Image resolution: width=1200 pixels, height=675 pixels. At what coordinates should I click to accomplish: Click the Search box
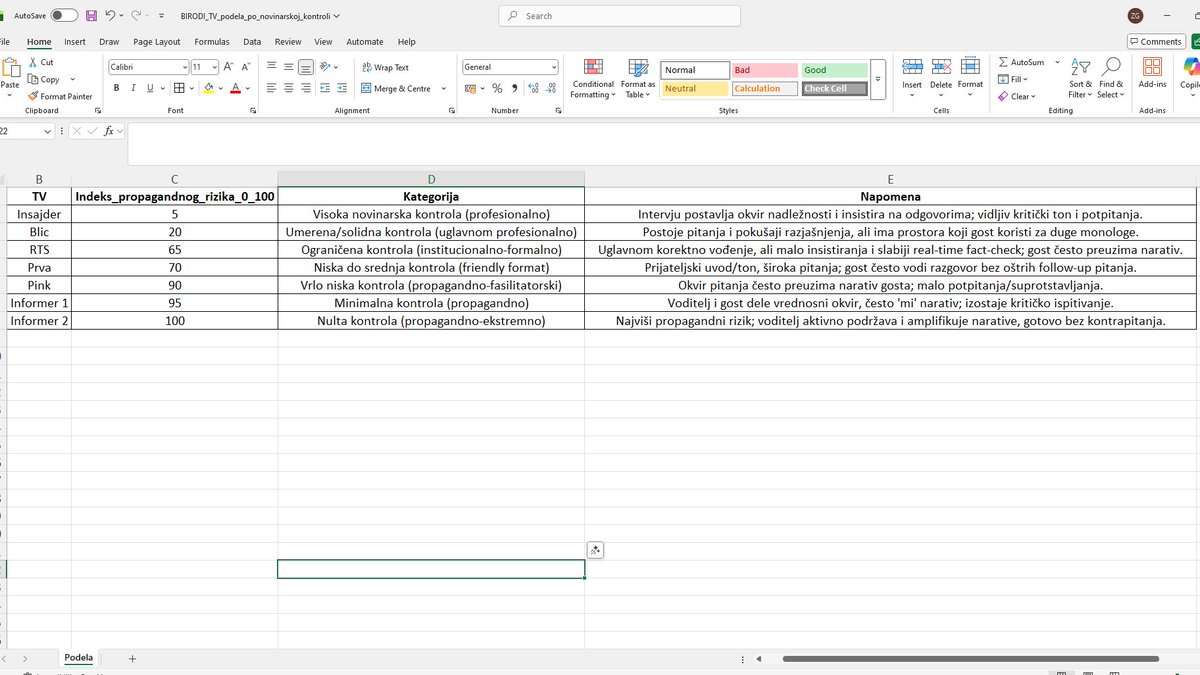(x=620, y=16)
